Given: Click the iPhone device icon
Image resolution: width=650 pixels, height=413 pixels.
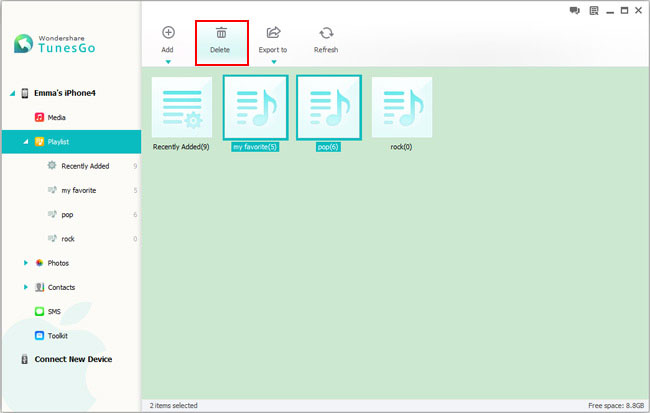Looking at the screenshot, I should pyautogui.click(x=25, y=93).
